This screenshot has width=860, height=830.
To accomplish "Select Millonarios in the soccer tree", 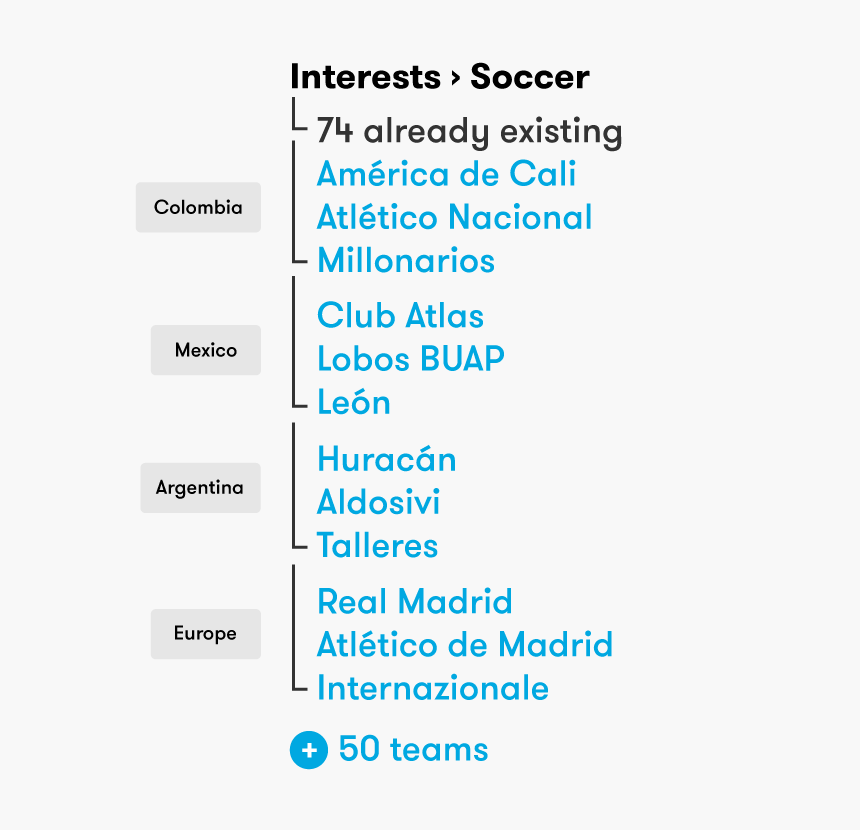I will click(406, 261).
